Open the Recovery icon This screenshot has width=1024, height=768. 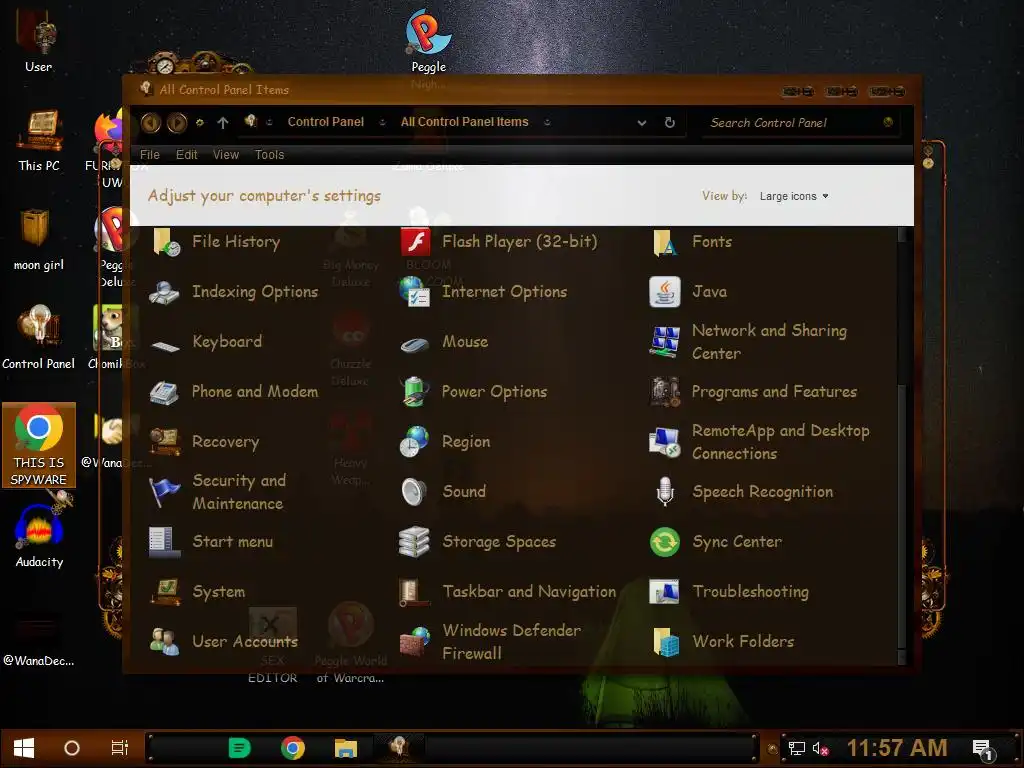pos(165,442)
